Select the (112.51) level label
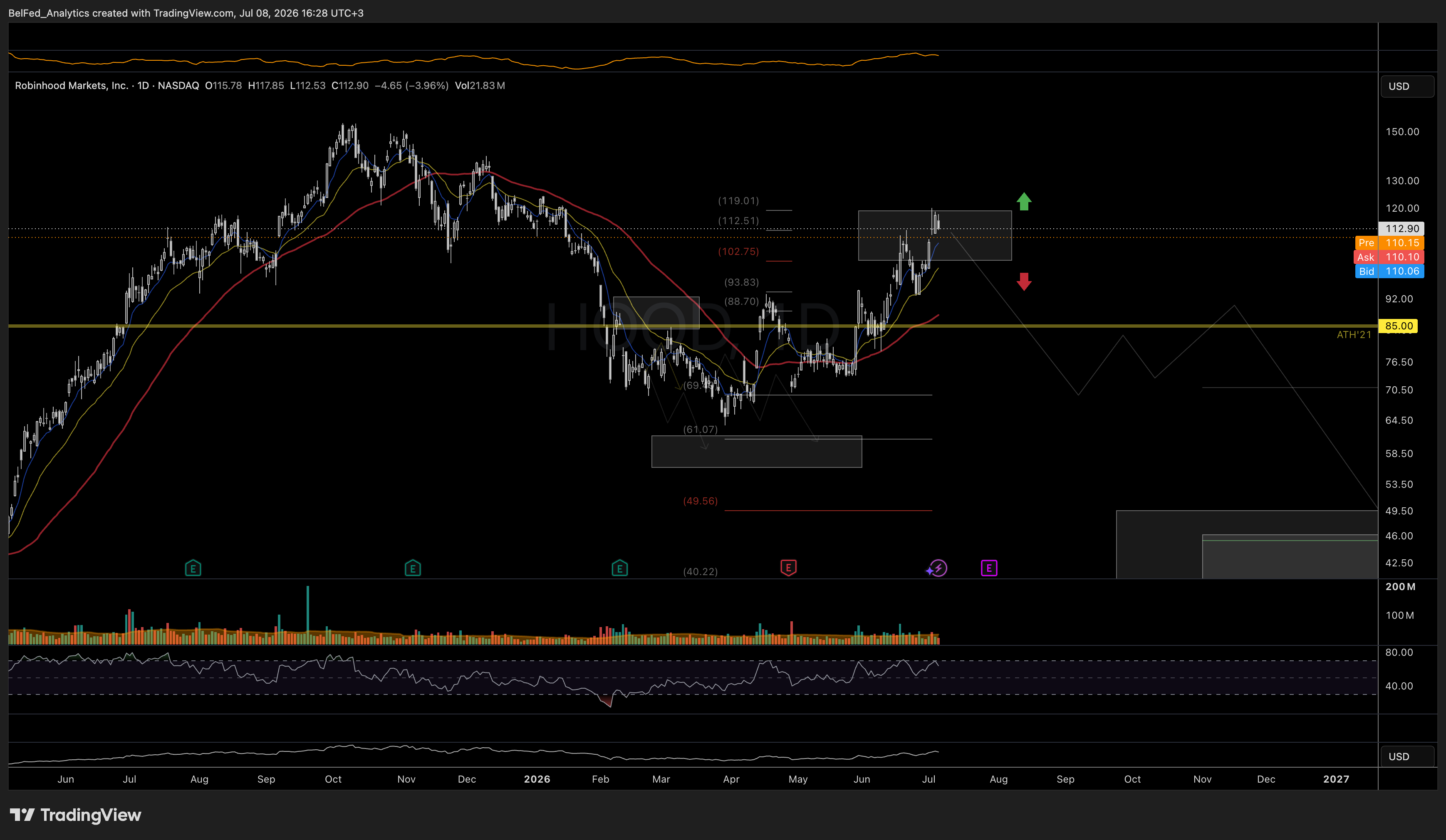 tap(738, 221)
